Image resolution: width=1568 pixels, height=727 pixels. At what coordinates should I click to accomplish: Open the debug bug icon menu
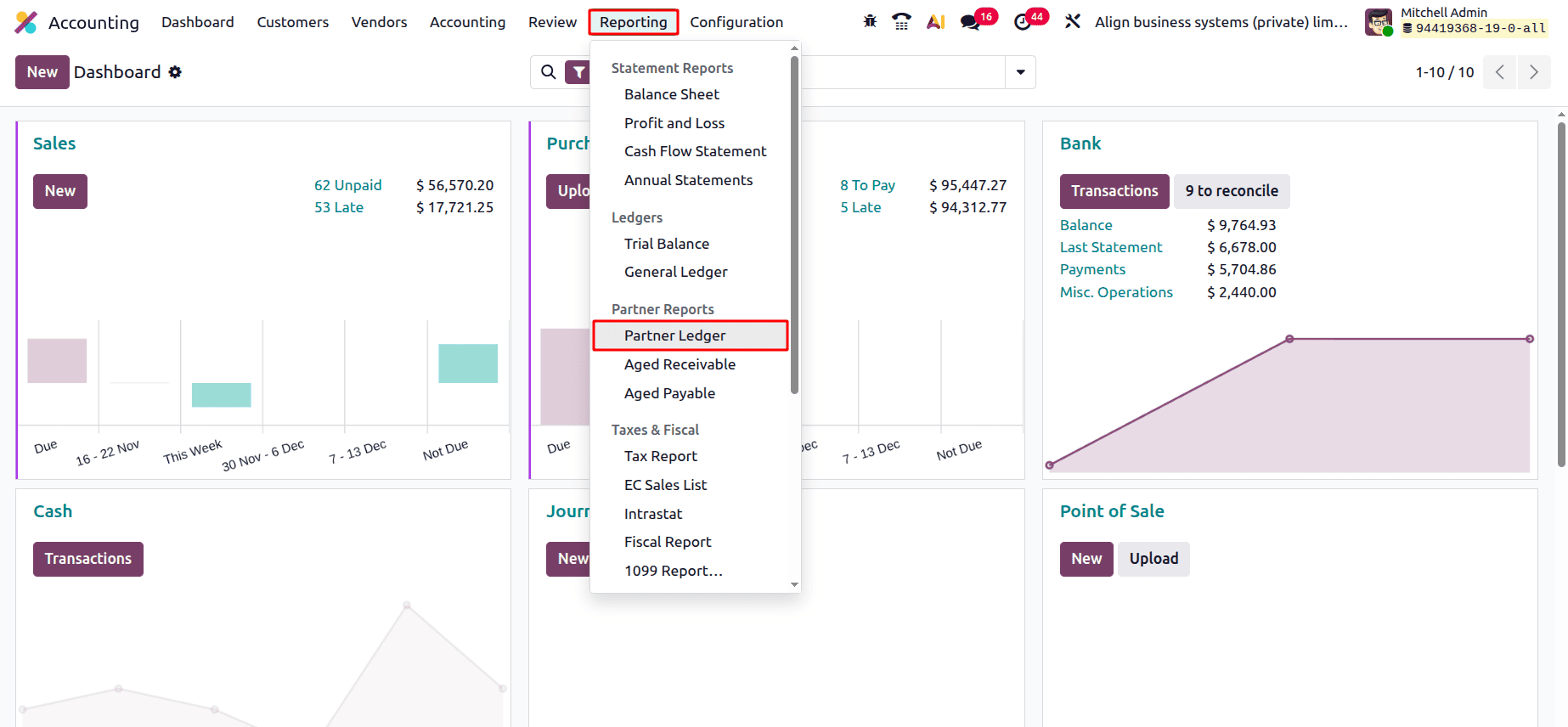(870, 21)
